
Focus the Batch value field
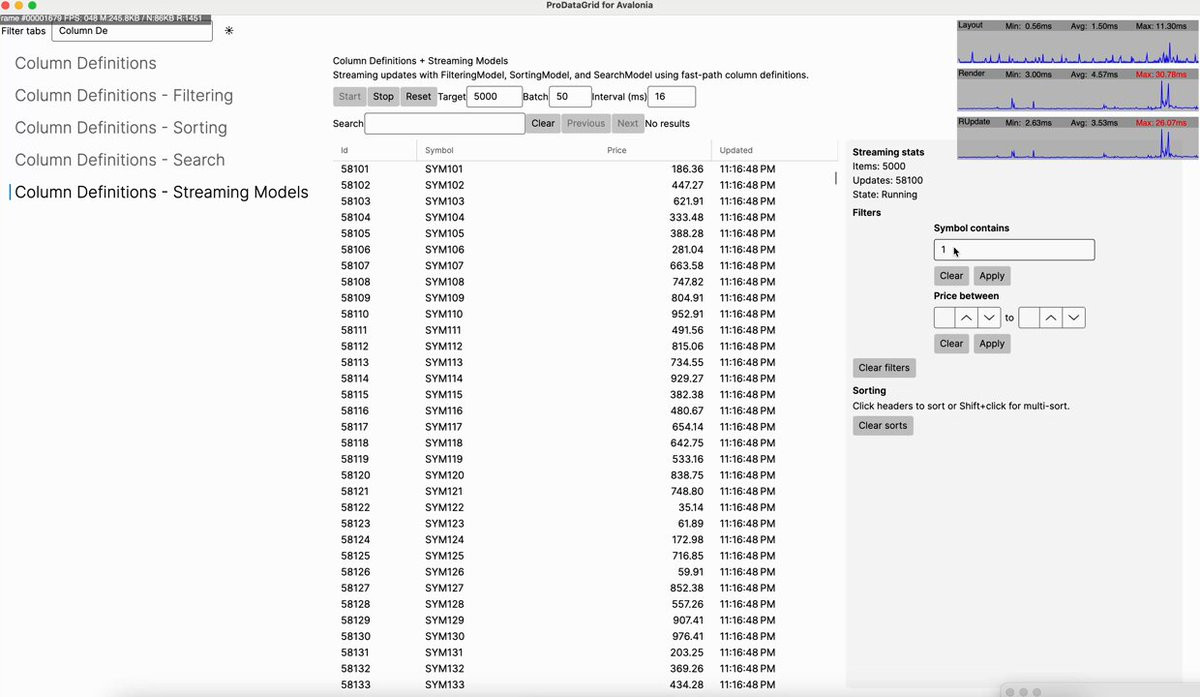point(570,97)
